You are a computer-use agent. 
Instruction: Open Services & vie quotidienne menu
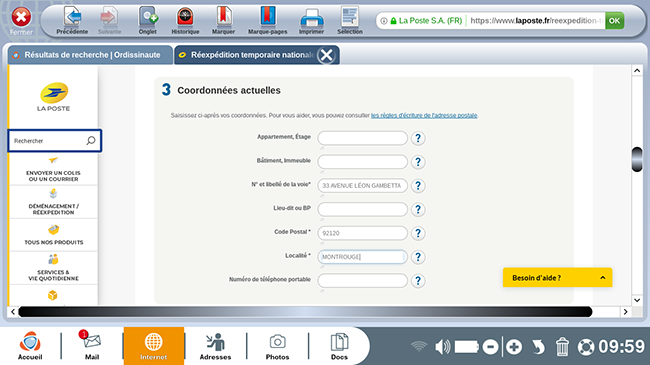click(53, 268)
